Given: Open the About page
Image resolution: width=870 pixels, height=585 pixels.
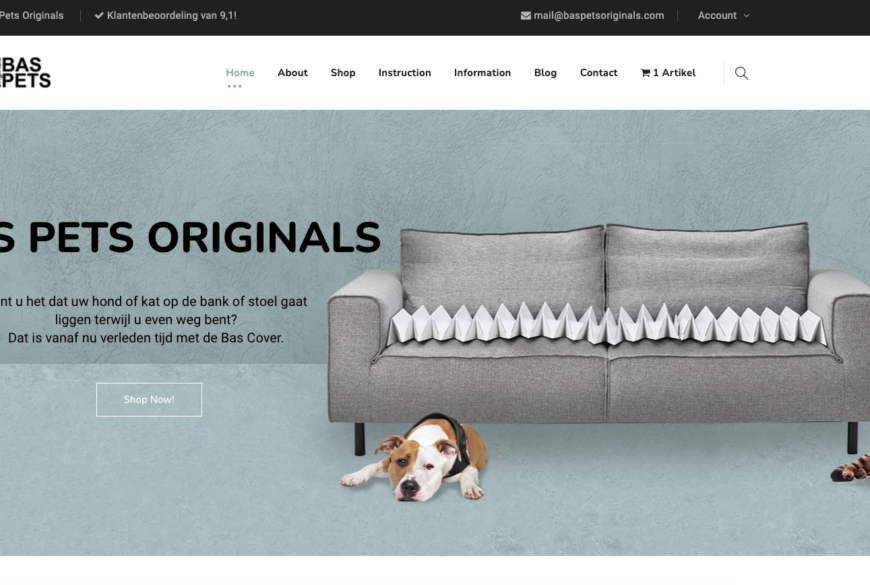Looking at the screenshot, I should point(292,73).
